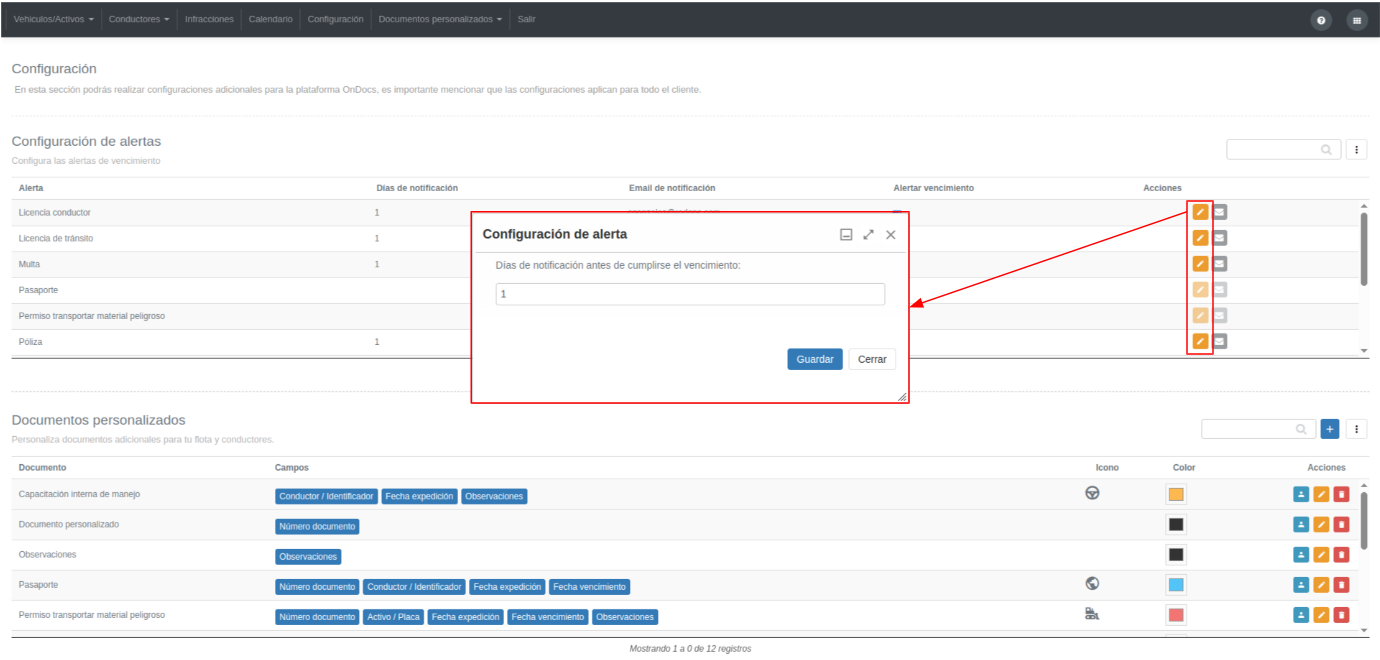Open the blue Pasaporte color swatch
The height and width of the screenshot is (660, 1380).
tap(1176, 585)
